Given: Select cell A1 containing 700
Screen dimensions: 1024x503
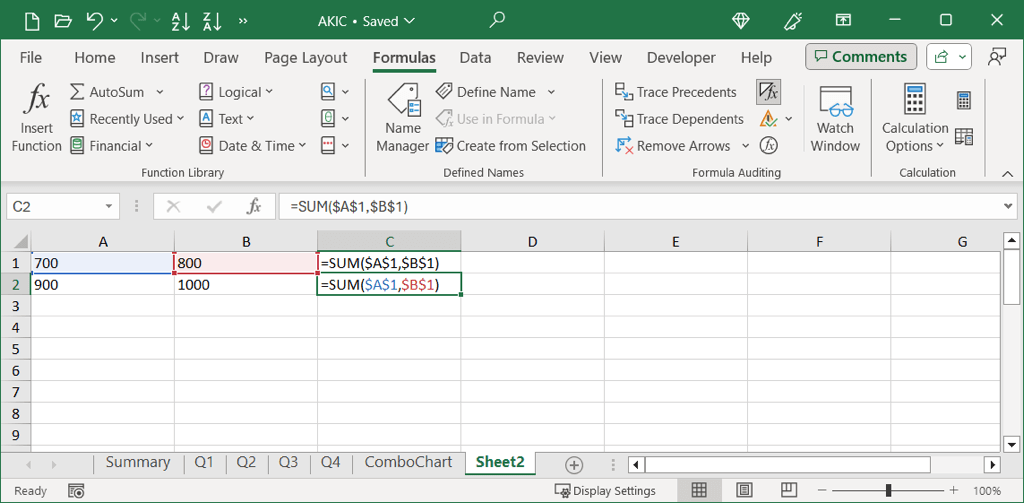Looking at the screenshot, I should [x=103, y=263].
